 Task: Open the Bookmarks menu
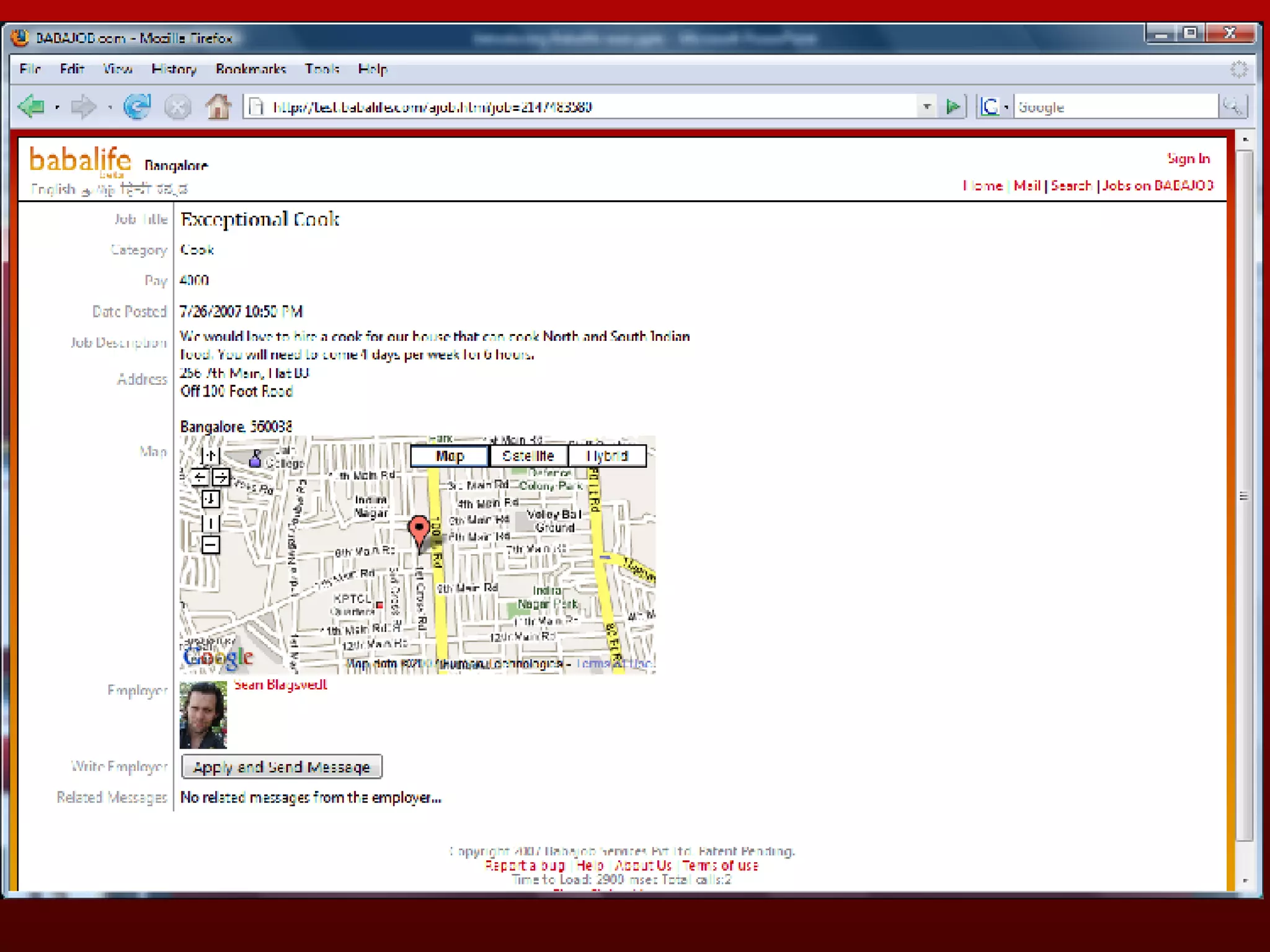[251, 69]
